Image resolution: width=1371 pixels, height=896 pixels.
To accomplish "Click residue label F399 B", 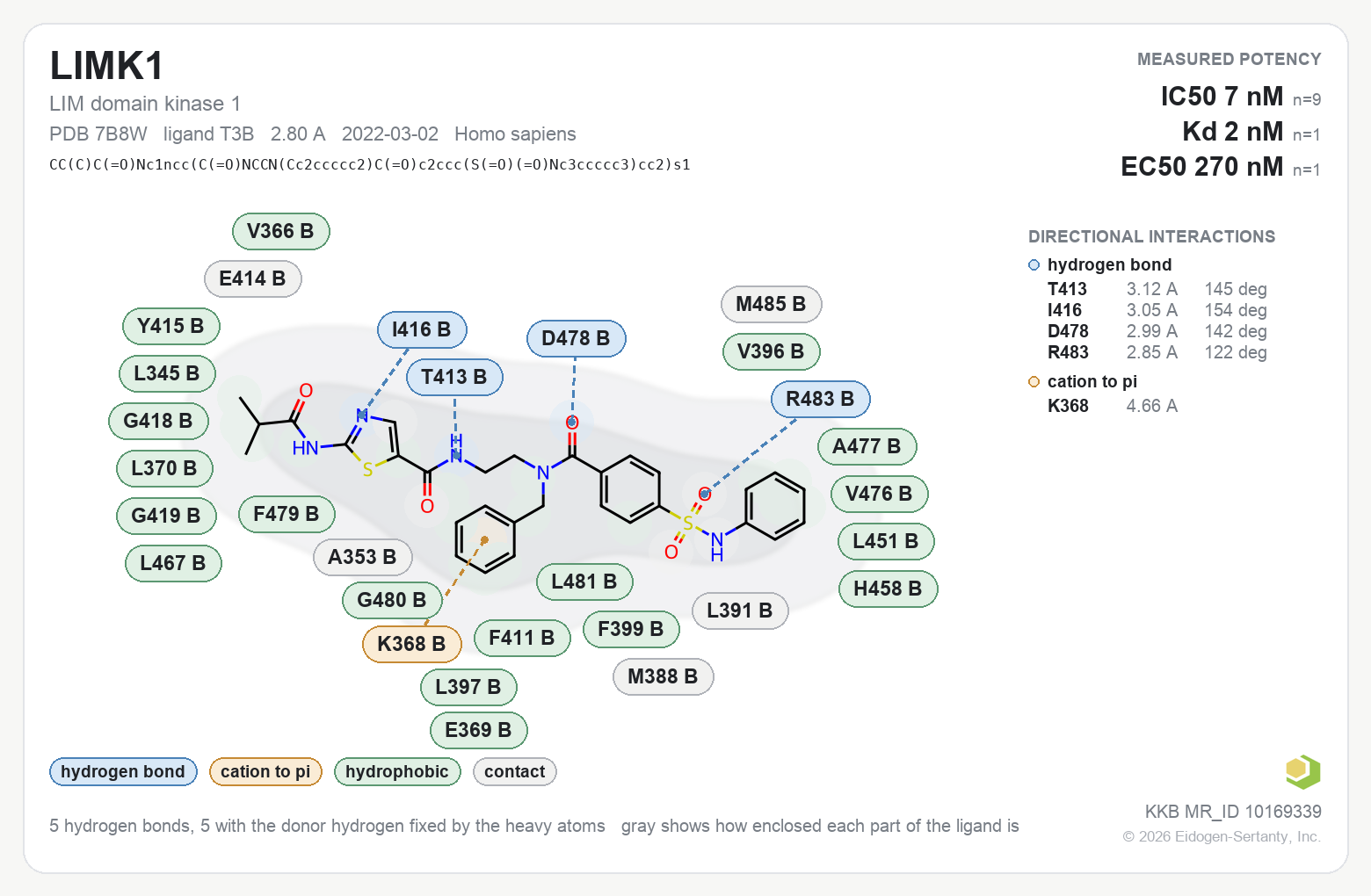I will coord(631,630).
